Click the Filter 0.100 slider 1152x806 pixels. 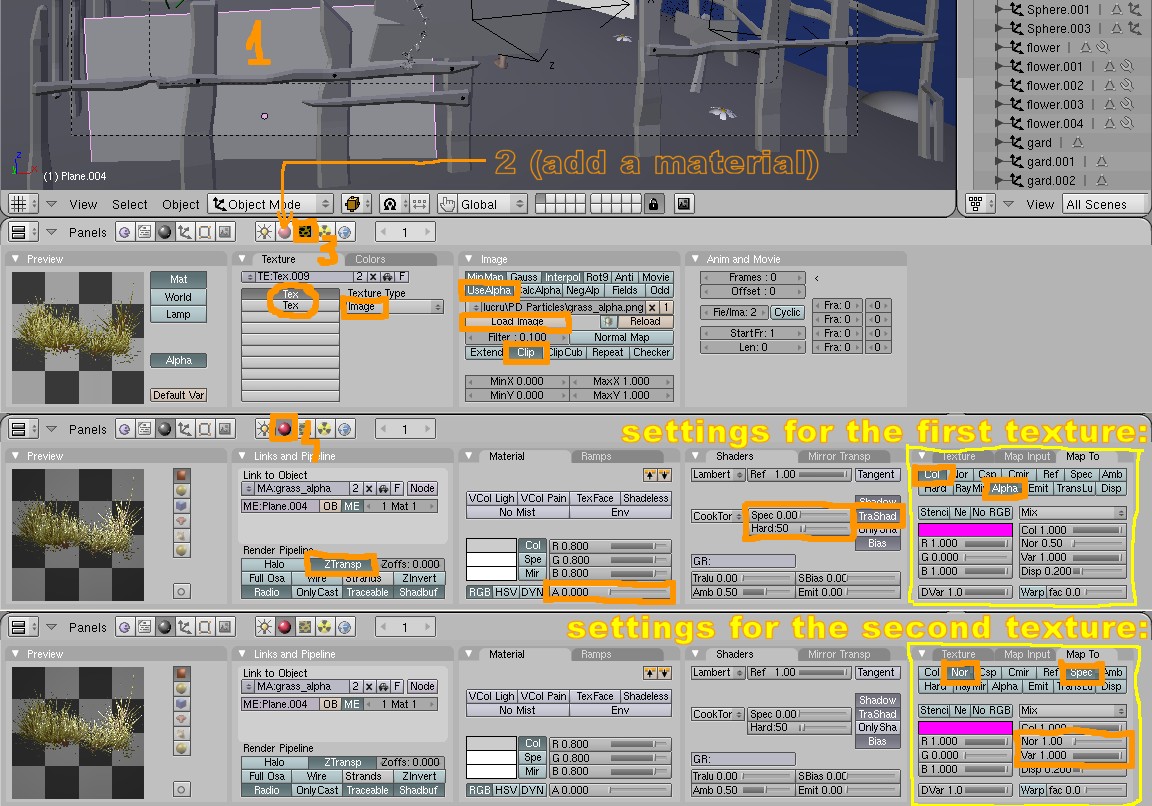517,338
